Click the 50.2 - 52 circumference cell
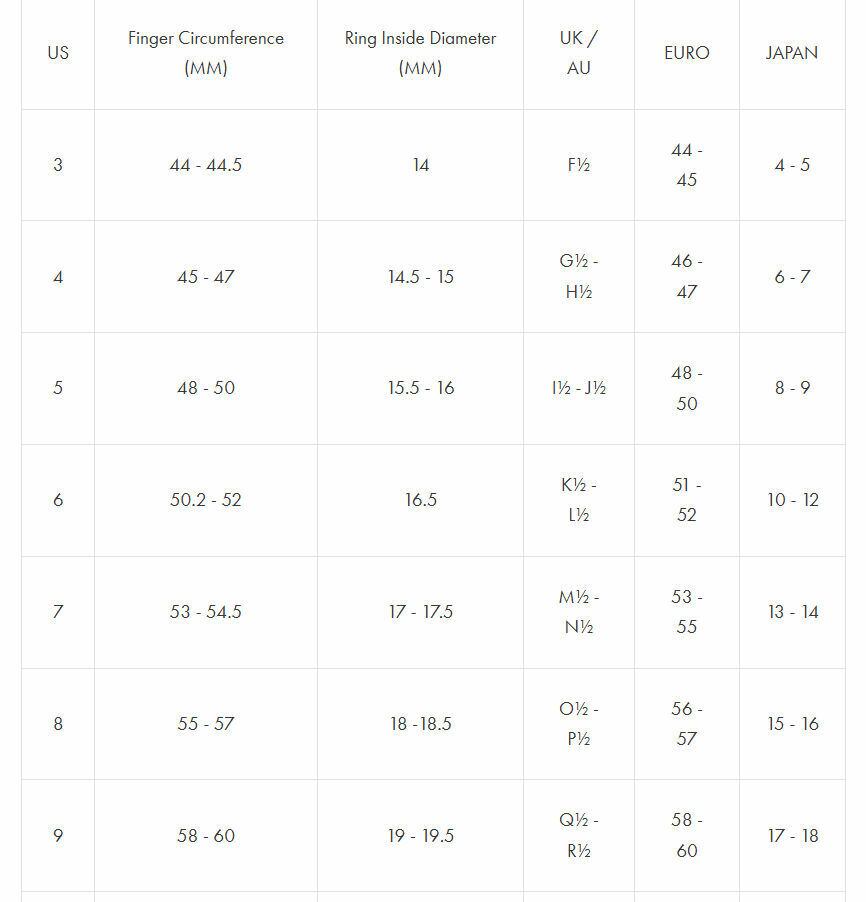This screenshot has height=902, width=866. coord(206,500)
